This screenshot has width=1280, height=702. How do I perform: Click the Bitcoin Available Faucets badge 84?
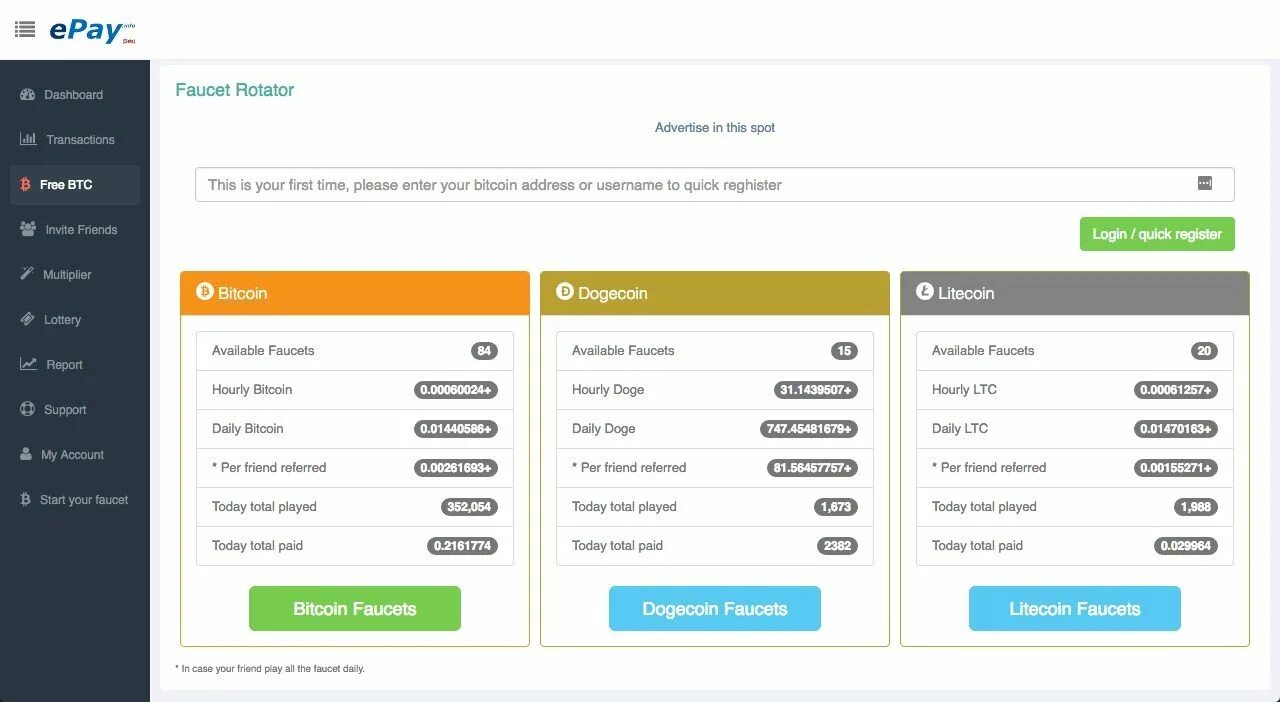coord(484,351)
